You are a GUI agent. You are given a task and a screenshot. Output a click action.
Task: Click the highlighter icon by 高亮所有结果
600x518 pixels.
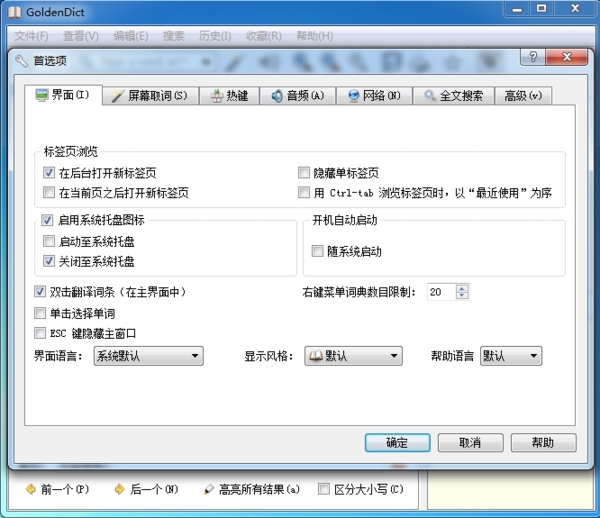pyautogui.click(x=209, y=489)
